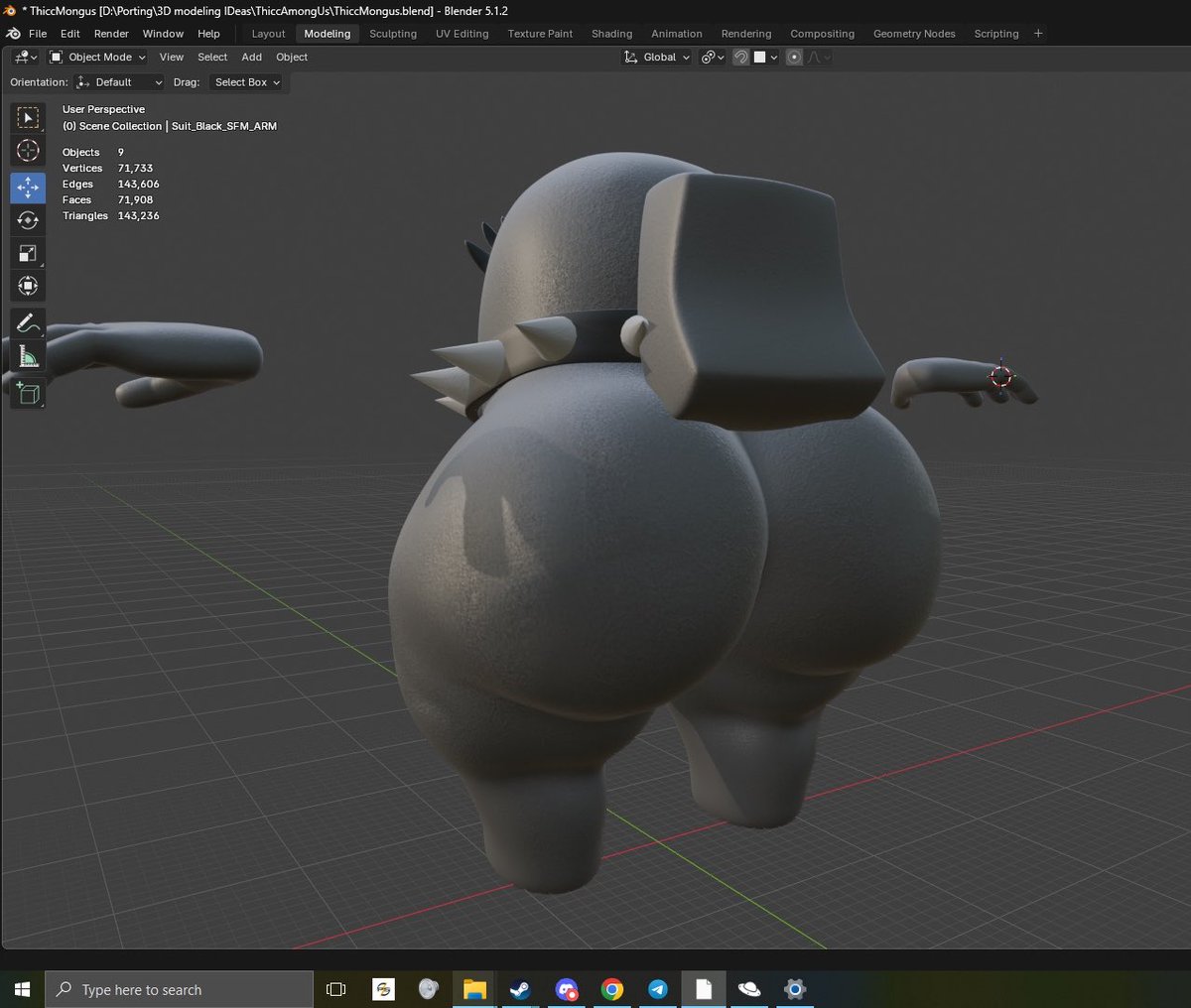This screenshot has width=1191, height=1008.
Task: Click the Vertices count 71,733
Action: [x=136, y=169]
